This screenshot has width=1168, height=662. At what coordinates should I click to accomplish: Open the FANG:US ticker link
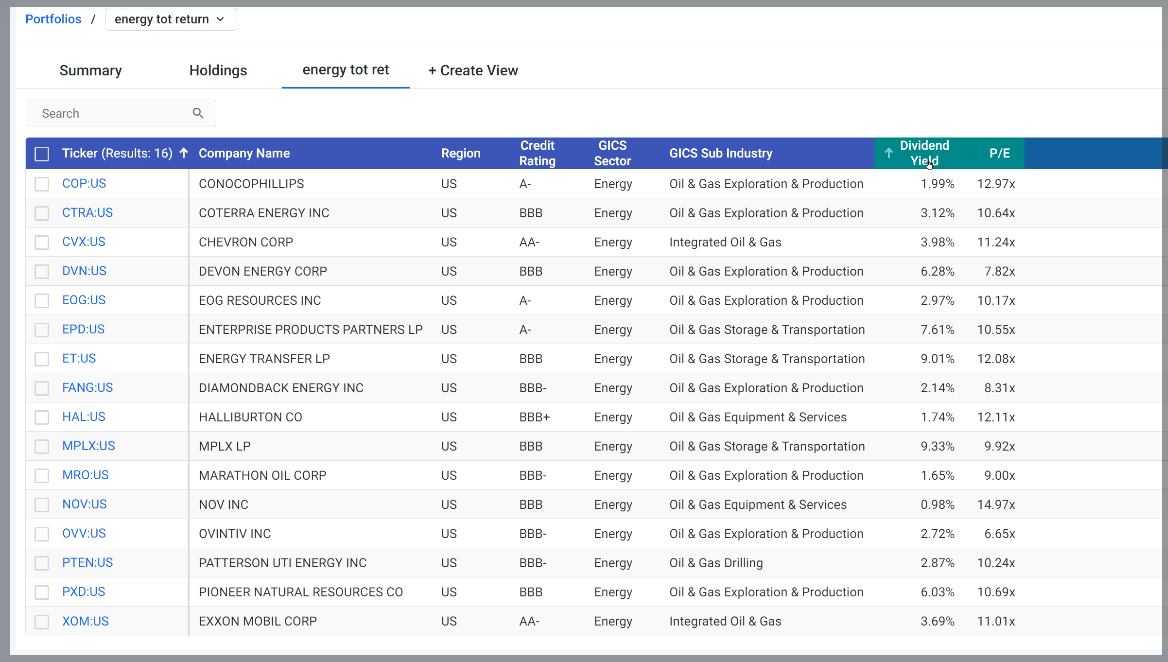(87, 387)
